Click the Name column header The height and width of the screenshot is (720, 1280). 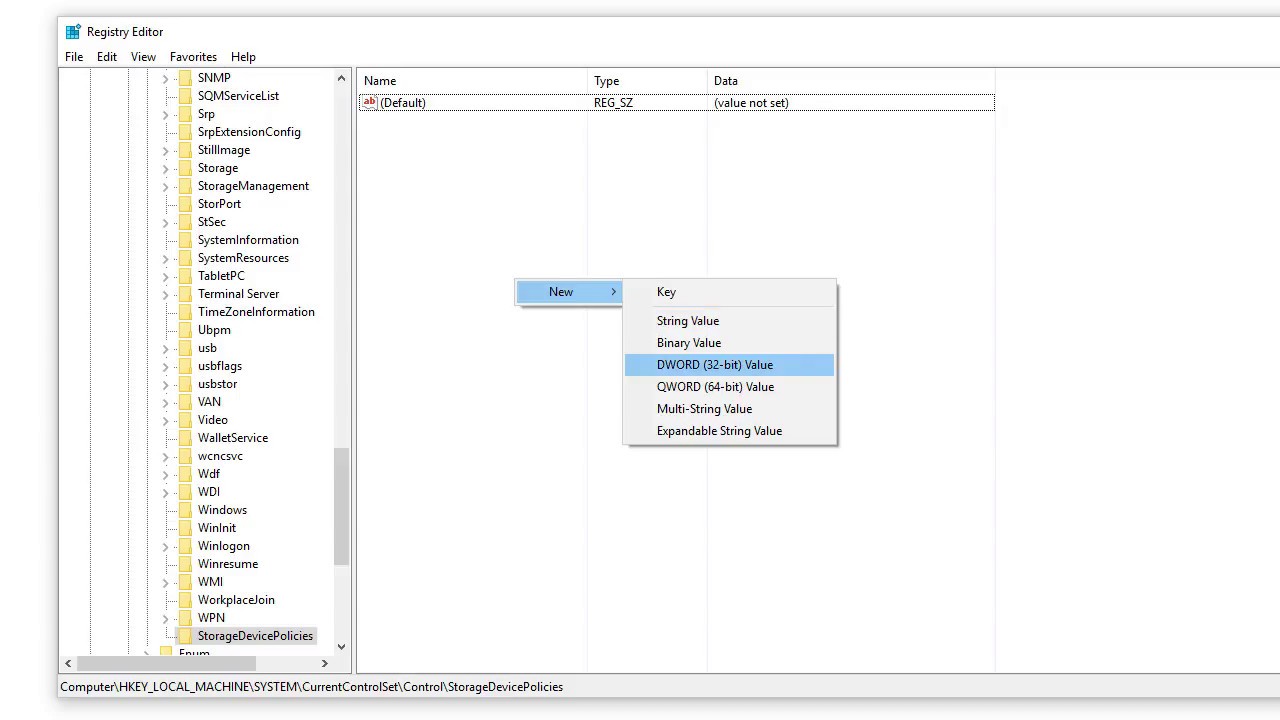click(x=473, y=81)
